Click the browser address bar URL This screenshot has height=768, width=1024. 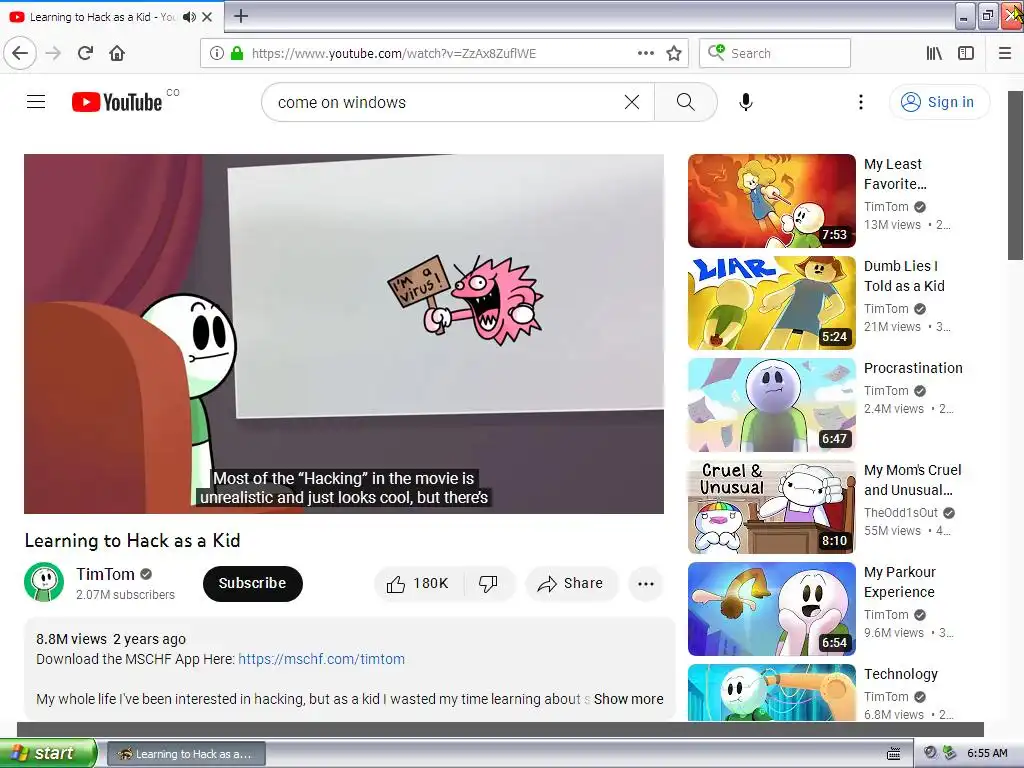point(394,54)
